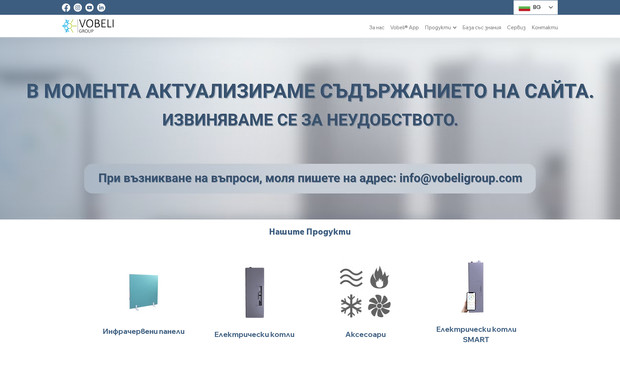
Task: Open the LinkedIn social icon
Action: [x=101, y=8]
